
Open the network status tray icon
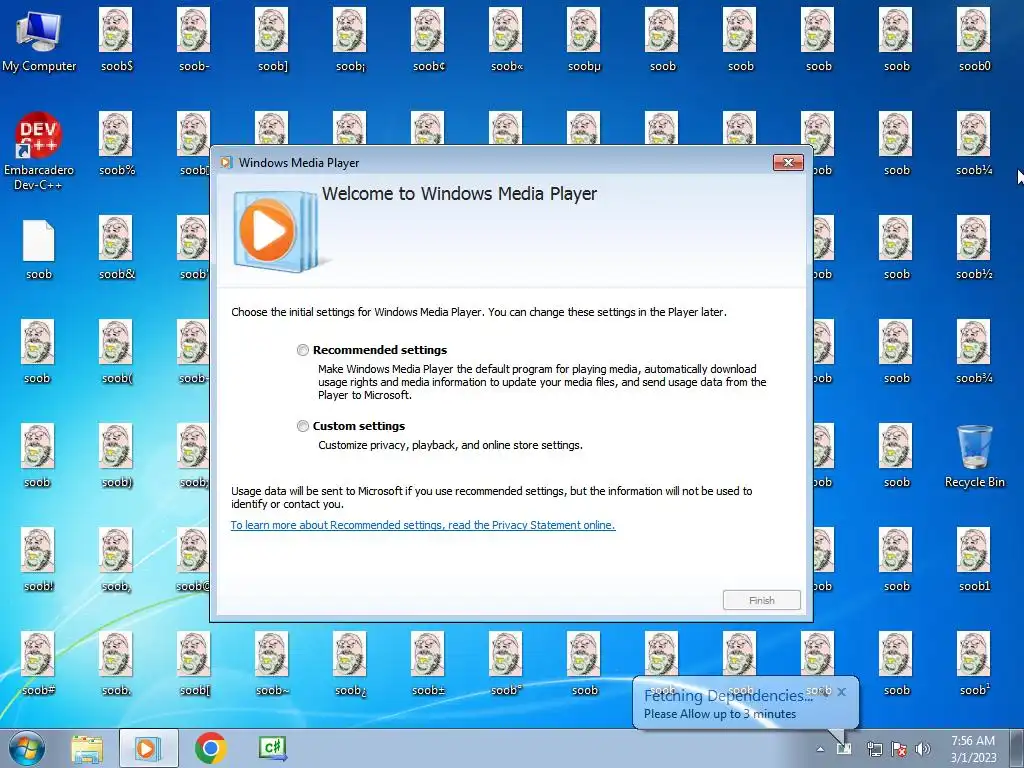(x=874, y=749)
